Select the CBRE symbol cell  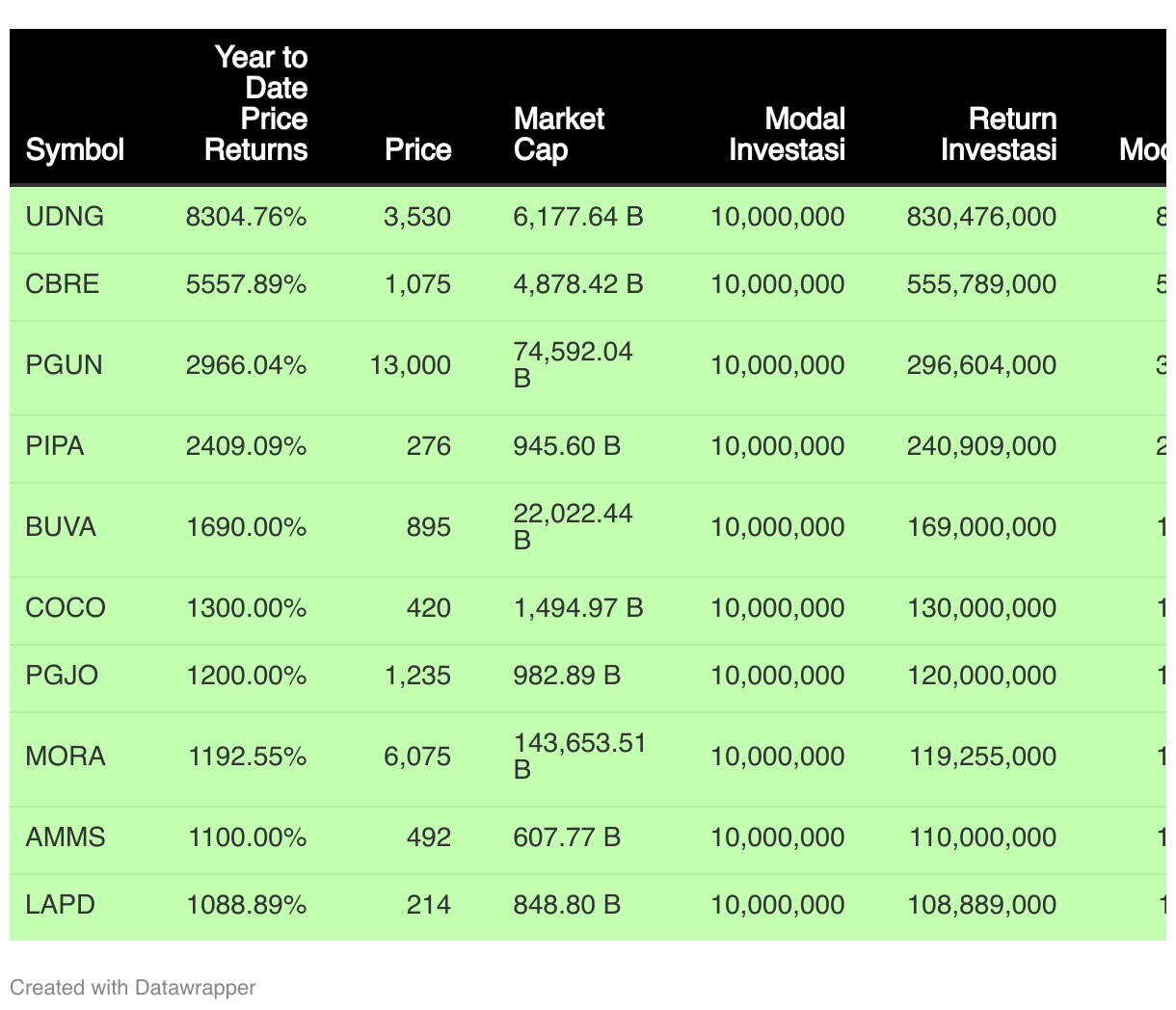coord(63,284)
